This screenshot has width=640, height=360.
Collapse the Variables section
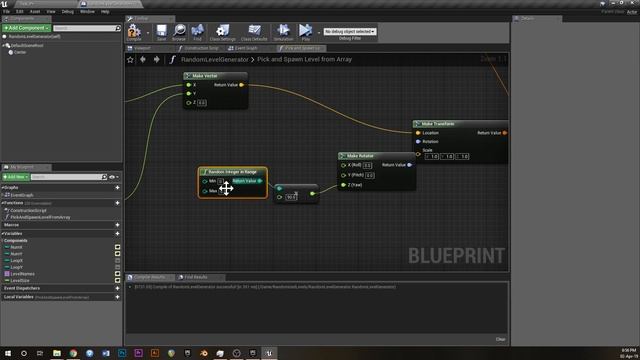(x=3, y=234)
